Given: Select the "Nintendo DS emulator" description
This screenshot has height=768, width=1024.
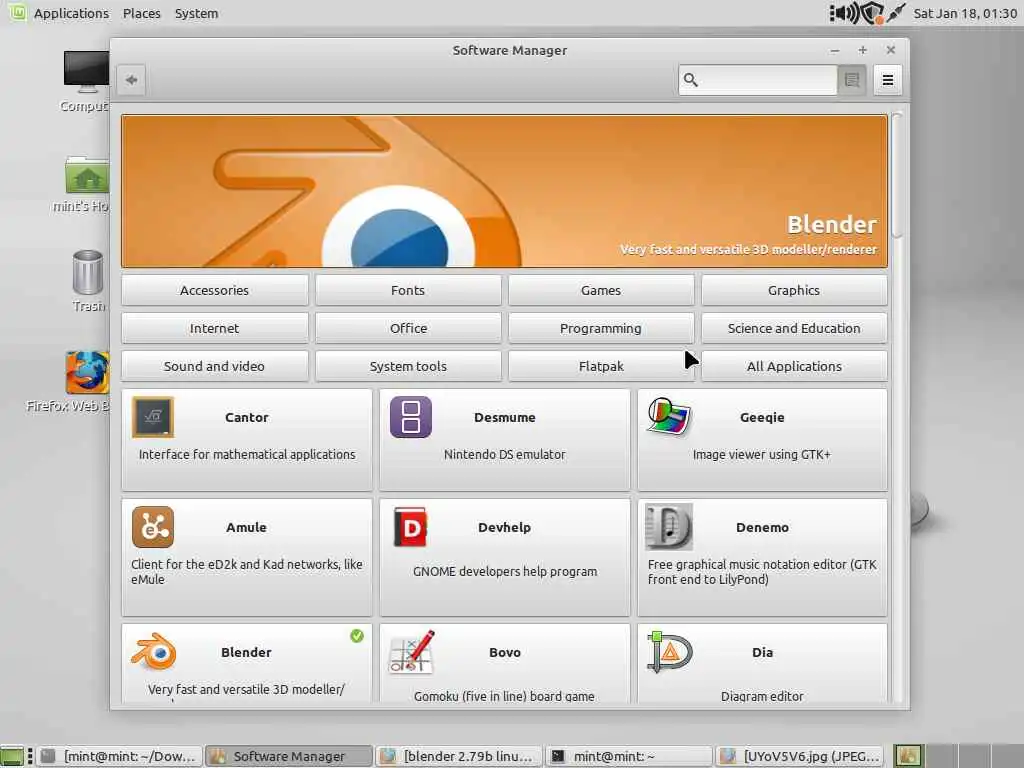Looking at the screenshot, I should 505,454.
